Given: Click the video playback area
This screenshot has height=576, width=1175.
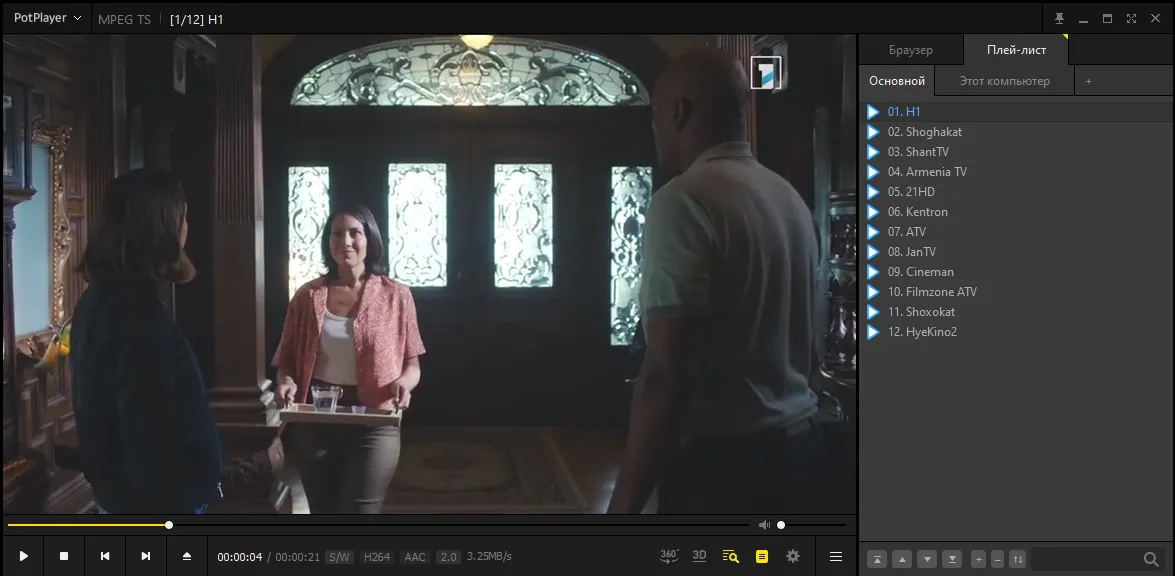Looking at the screenshot, I should pos(429,274).
